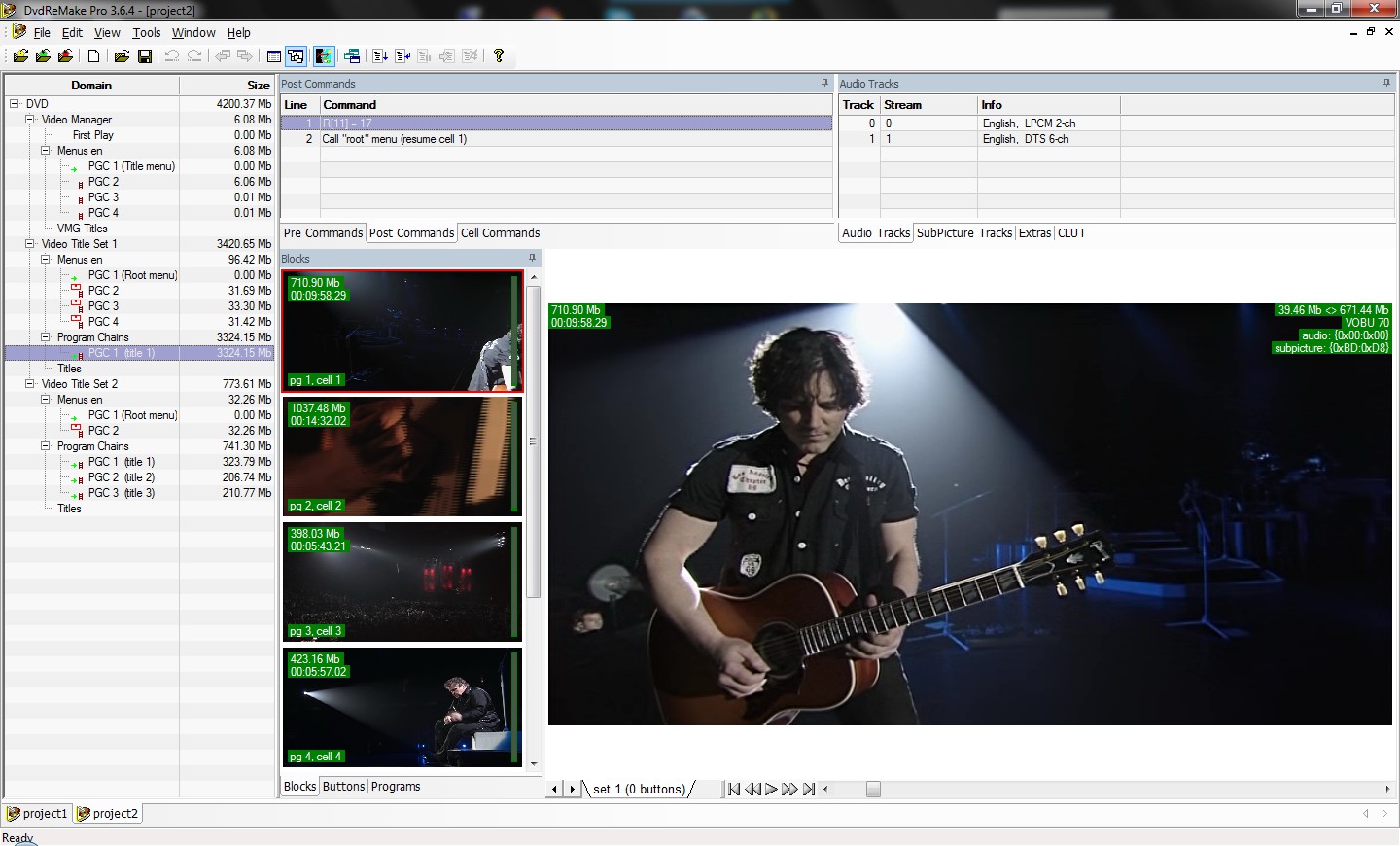Viewport: 1400px width, 846px height.
Task: Open the Tools menu
Action: click(147, 32)
